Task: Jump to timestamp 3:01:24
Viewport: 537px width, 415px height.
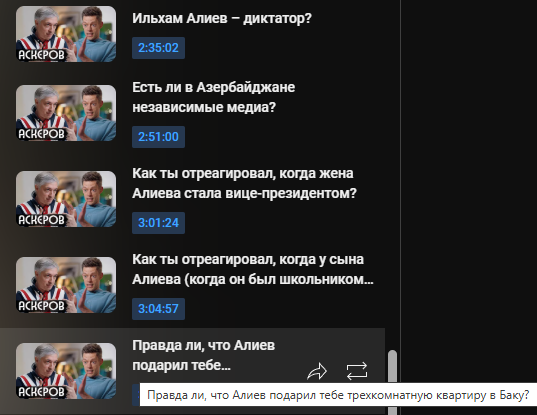Action: tap(159, 223)
